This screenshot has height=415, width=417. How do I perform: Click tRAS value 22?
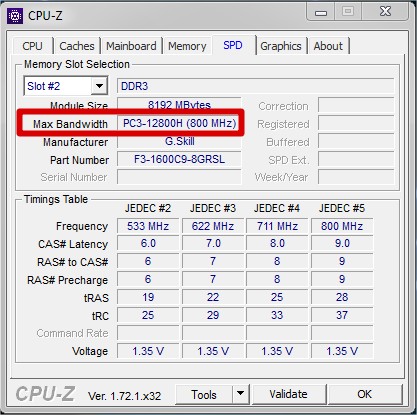[x=213, y=297]
